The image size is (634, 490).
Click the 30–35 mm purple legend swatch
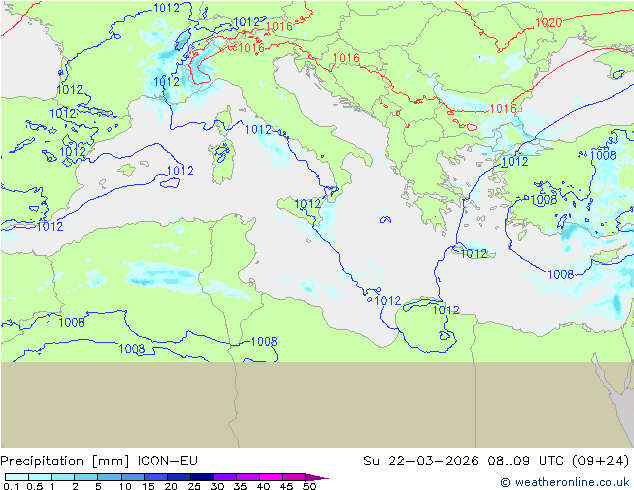(x=225, y=477)
